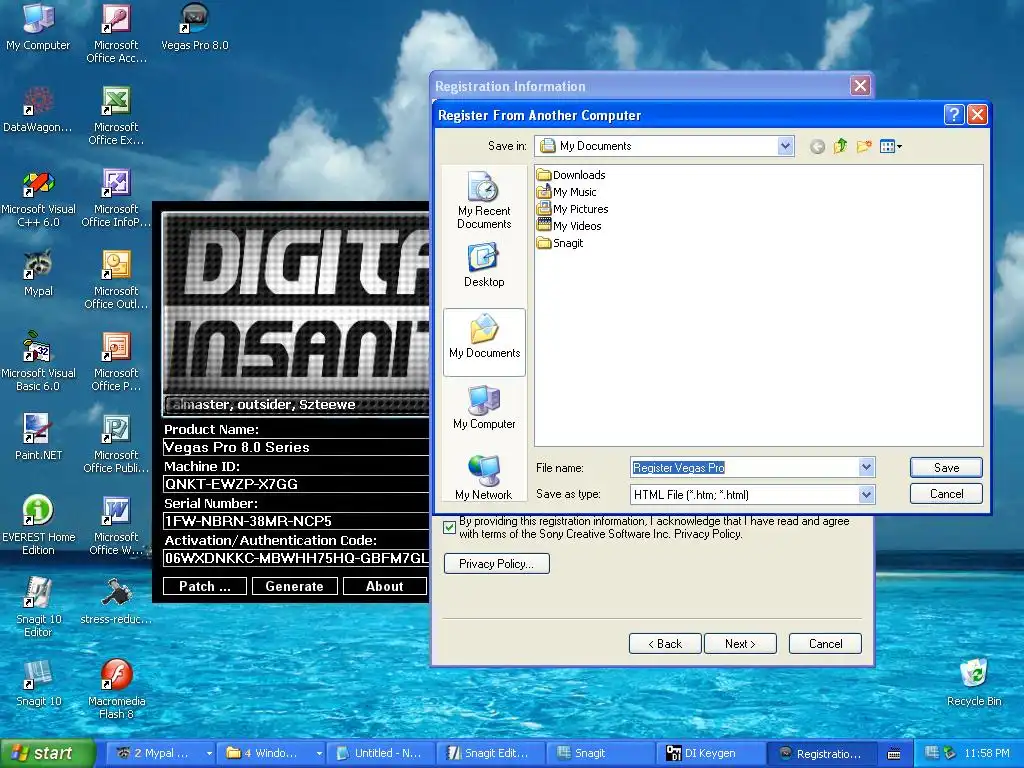
Task: Open Microsoft Office Excel desktop shortcut
Action: coord(116,115)
